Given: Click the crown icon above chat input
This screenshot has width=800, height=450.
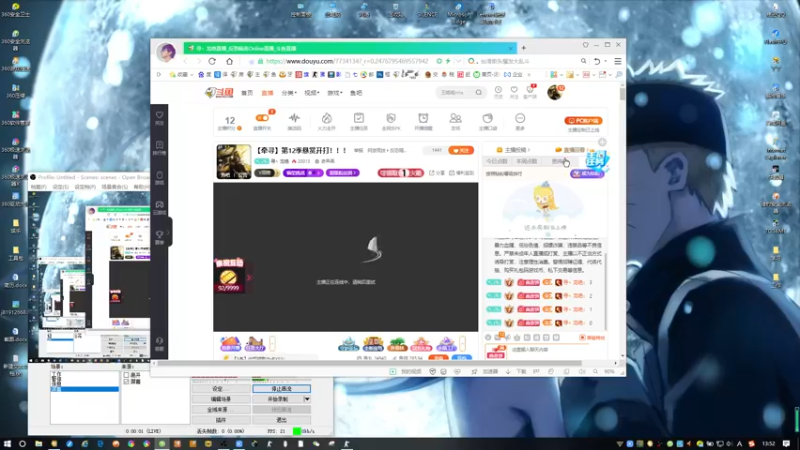Looking at the screenshot, I should [x=517, y=337].
